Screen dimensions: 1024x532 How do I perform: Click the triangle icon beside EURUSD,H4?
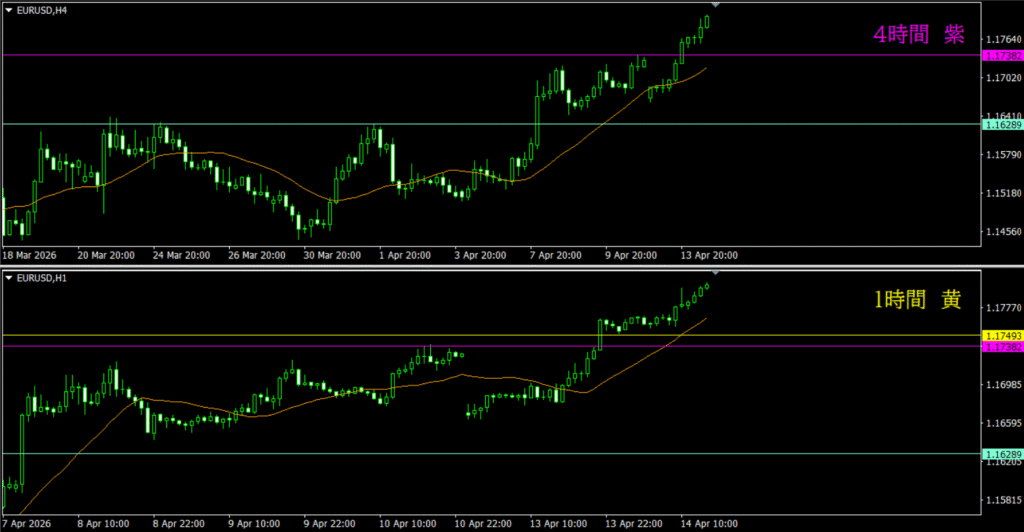9,9
